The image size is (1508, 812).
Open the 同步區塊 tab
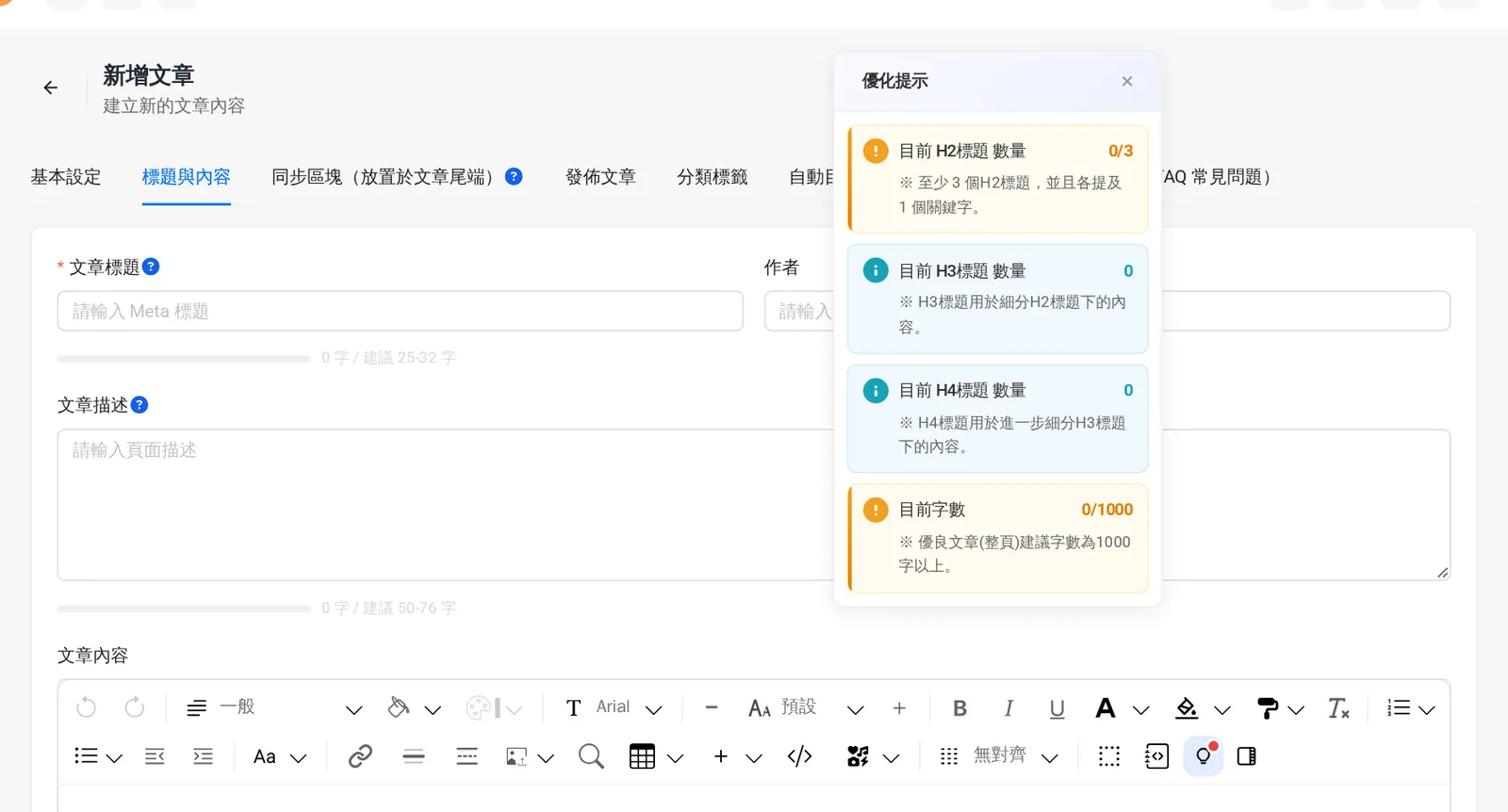pyautogui.click(x=382, y=177)
